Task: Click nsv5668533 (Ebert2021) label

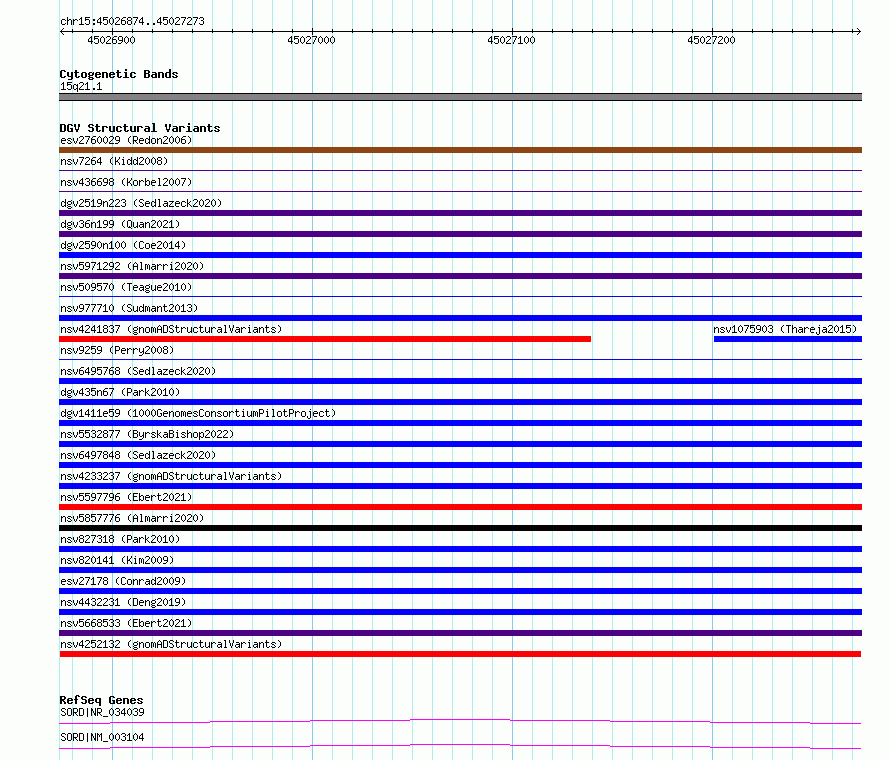Action: (x=126, y=623)
